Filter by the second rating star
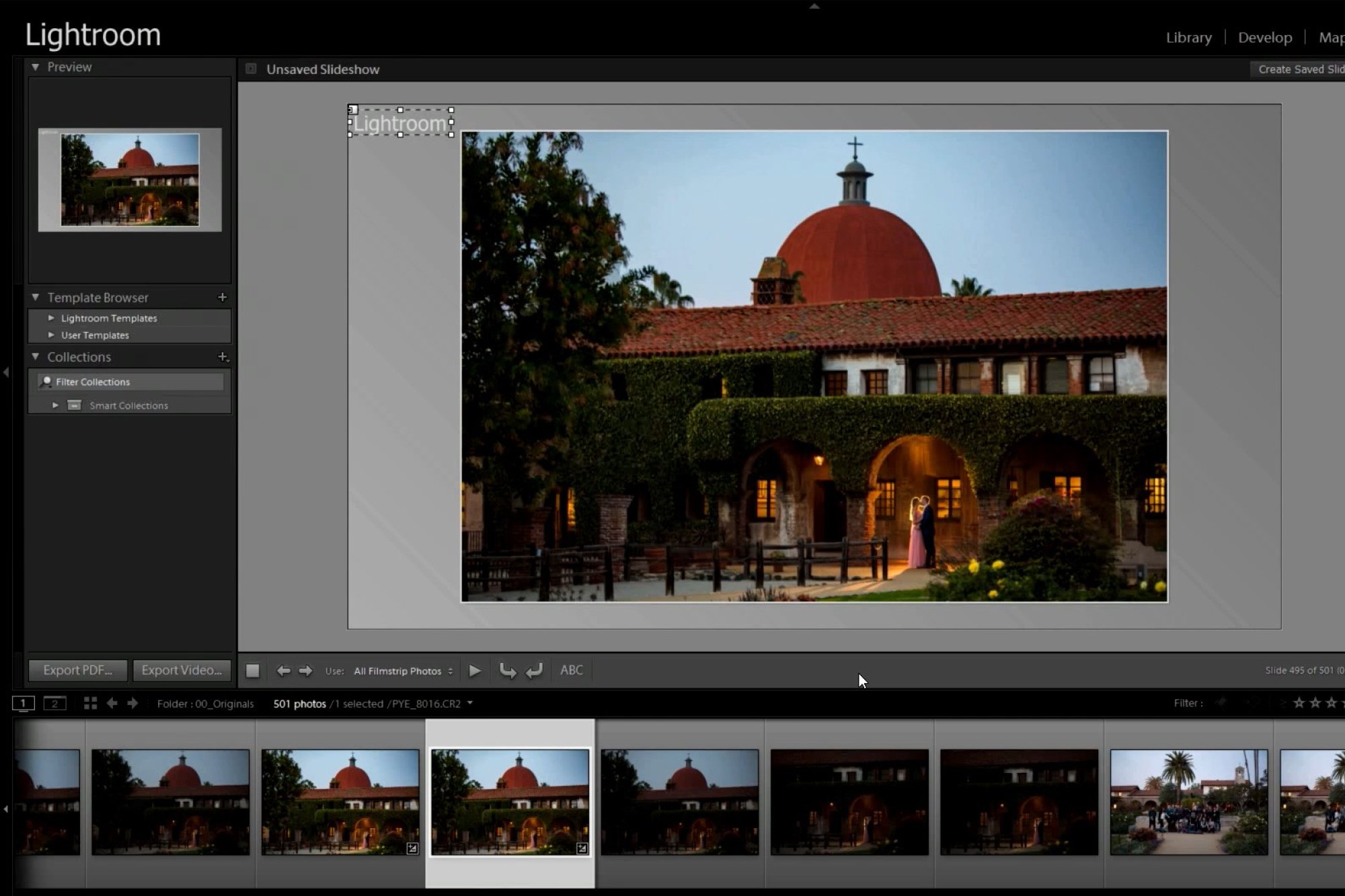 click(1315, 703)
